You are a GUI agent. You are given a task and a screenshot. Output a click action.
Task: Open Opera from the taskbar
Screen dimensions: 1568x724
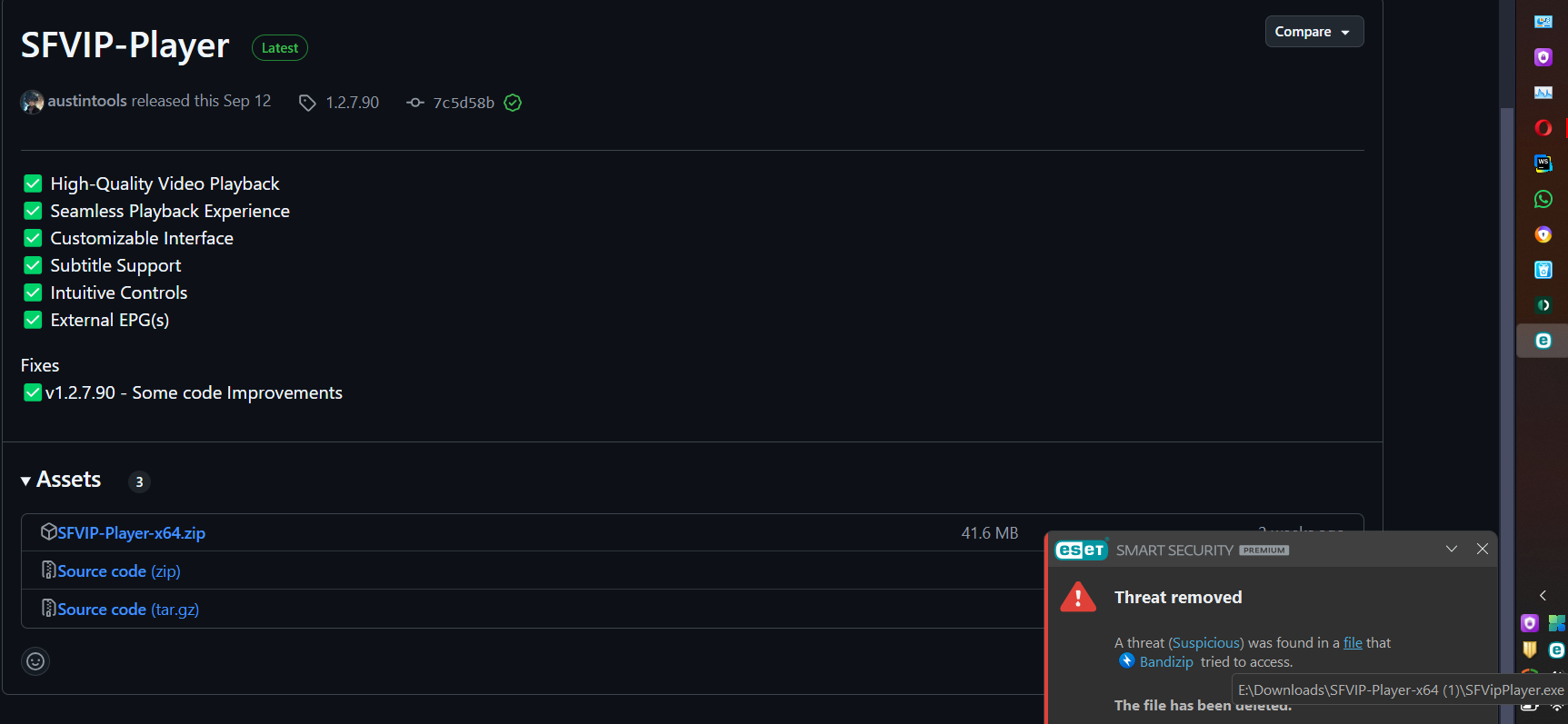[1543, 128]
